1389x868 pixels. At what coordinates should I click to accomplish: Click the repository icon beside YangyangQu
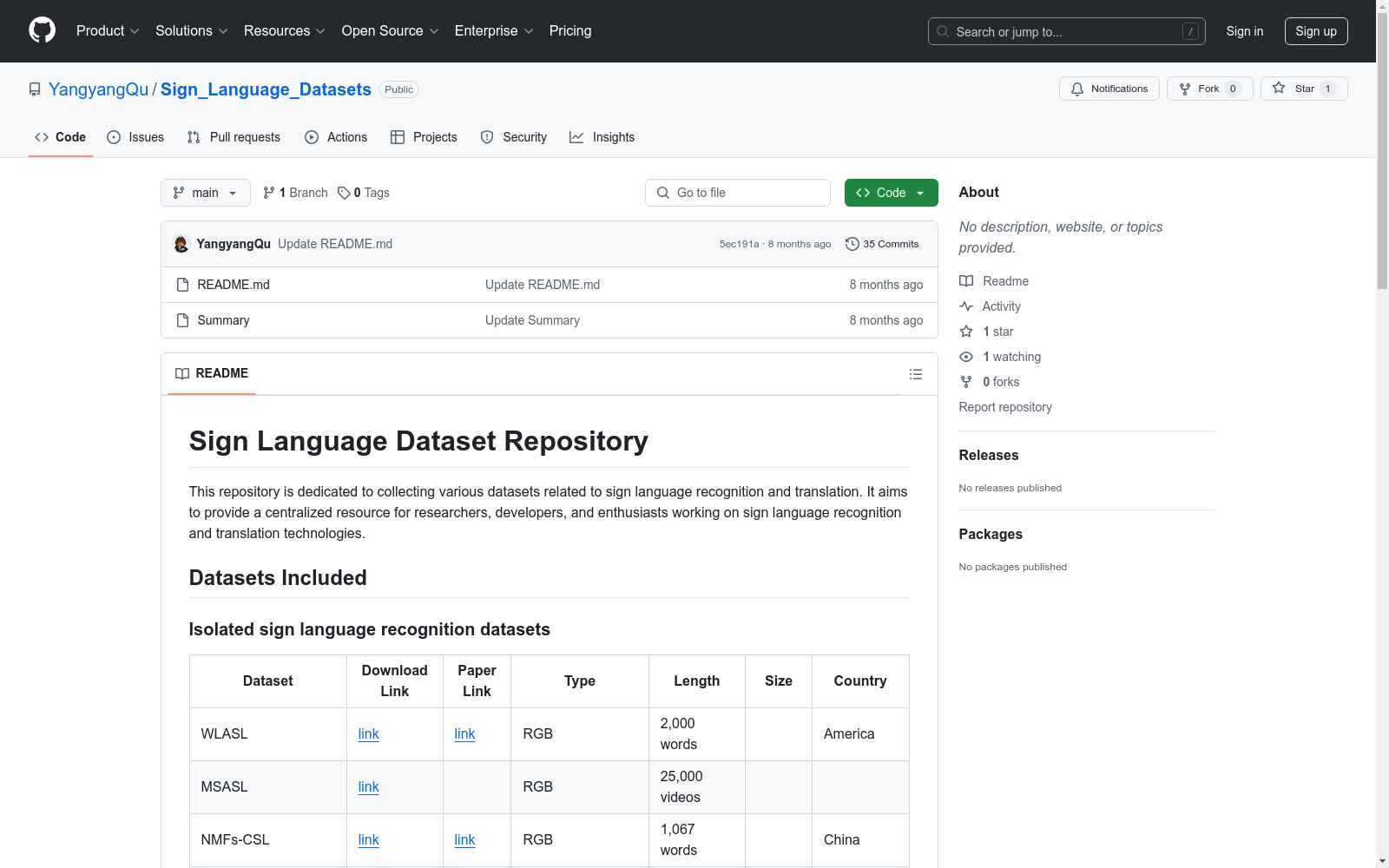click(x=35, y=89)
